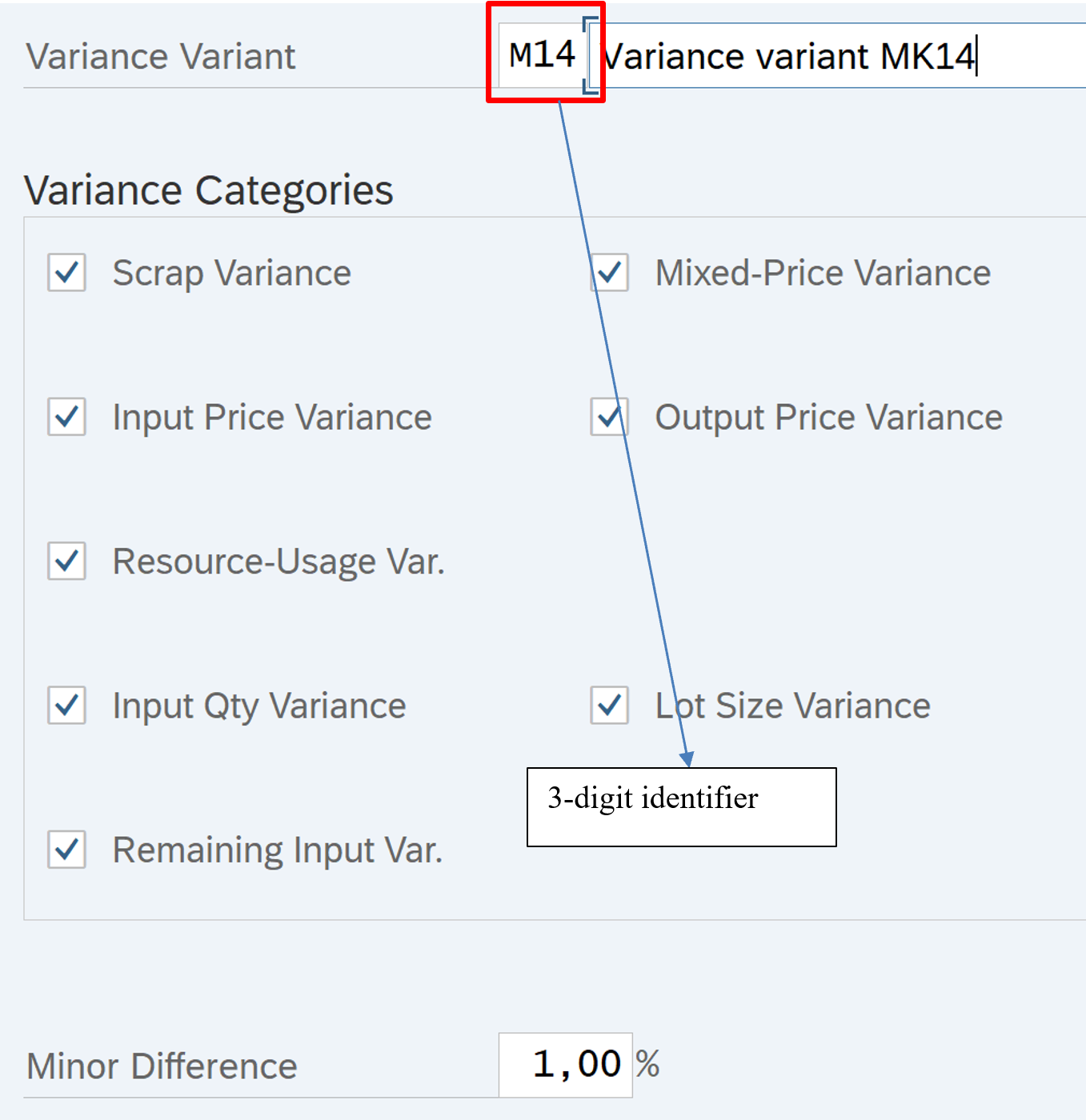Viewport: 1086px width, 1120px height.
Task: Click the Mixed-Price Variance label text
Action: [823, 273]
